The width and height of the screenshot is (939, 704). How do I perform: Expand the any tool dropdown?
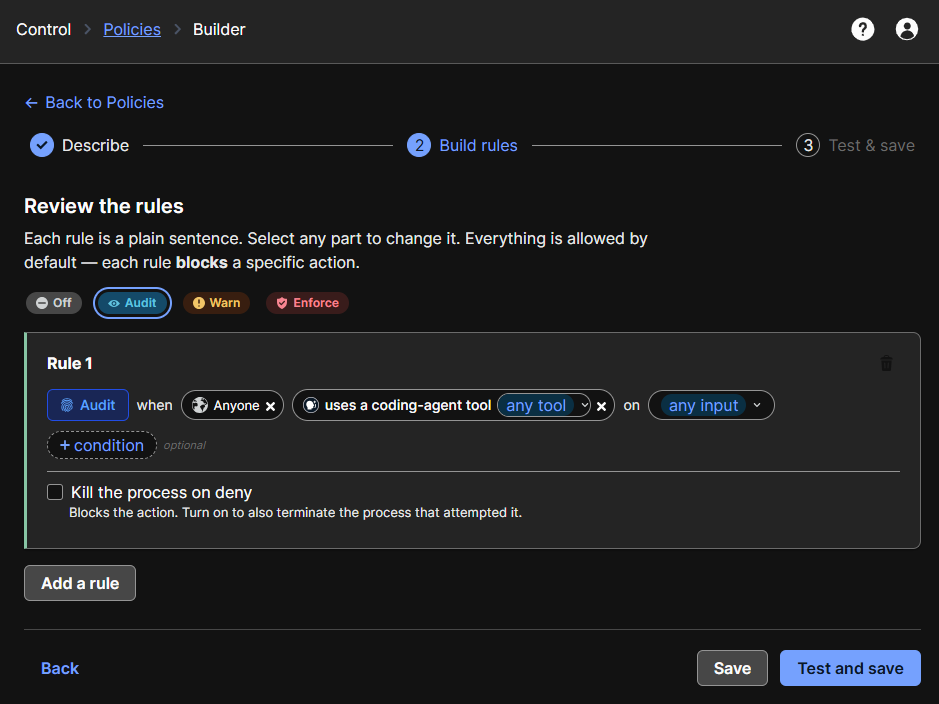pyautogui.click(x=544, y=405)
